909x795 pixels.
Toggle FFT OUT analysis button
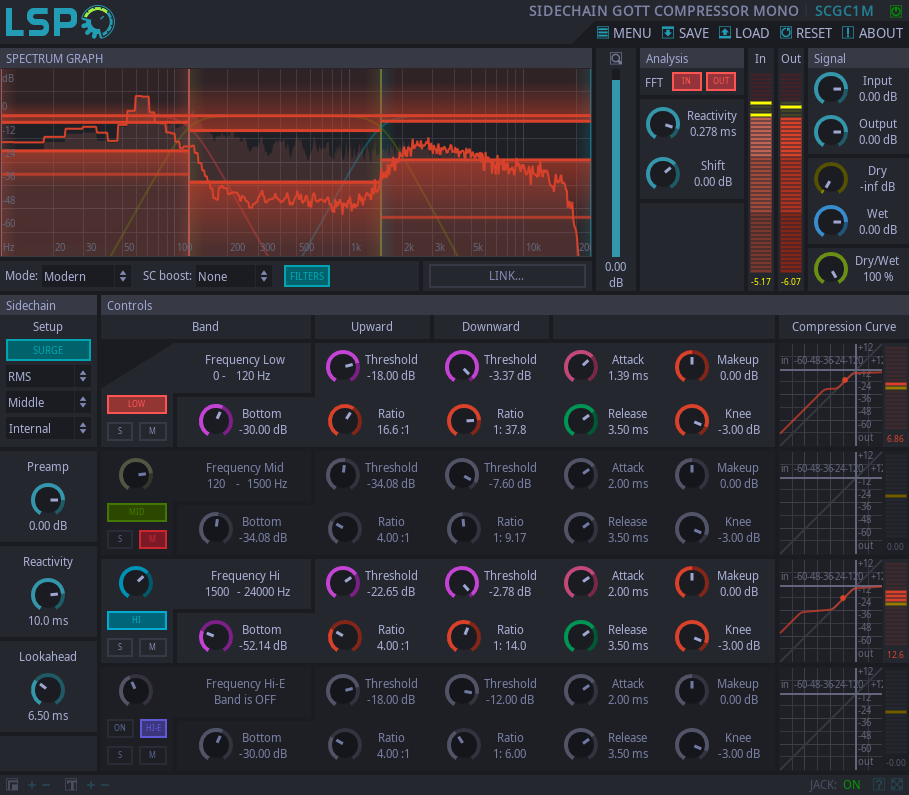click(x=721, y=81)
